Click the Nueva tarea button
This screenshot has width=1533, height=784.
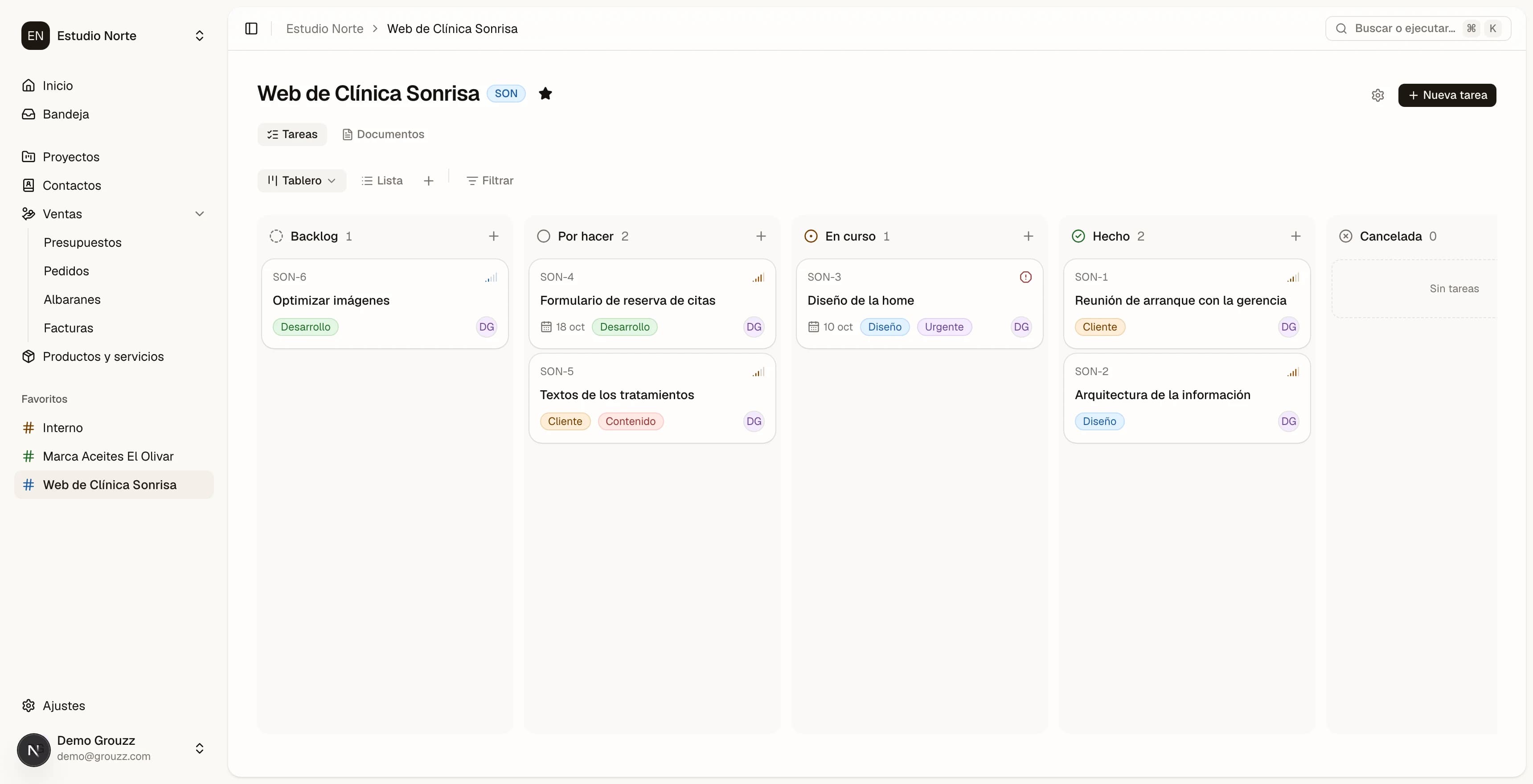pos(1447,95)
